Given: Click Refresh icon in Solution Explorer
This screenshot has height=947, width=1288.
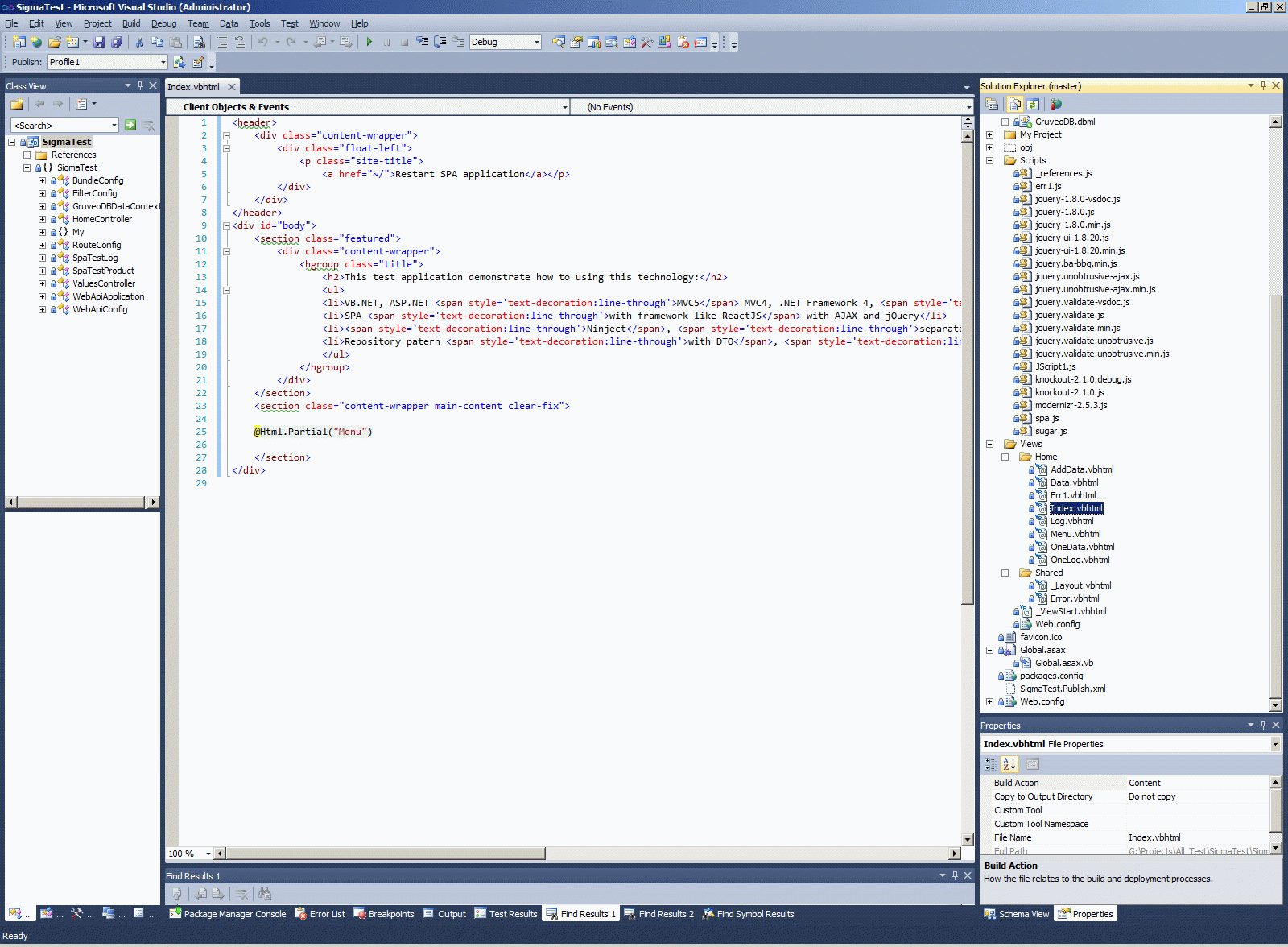Looking at the screenshot, I should pyautogui.click(x=1033, y=104).
